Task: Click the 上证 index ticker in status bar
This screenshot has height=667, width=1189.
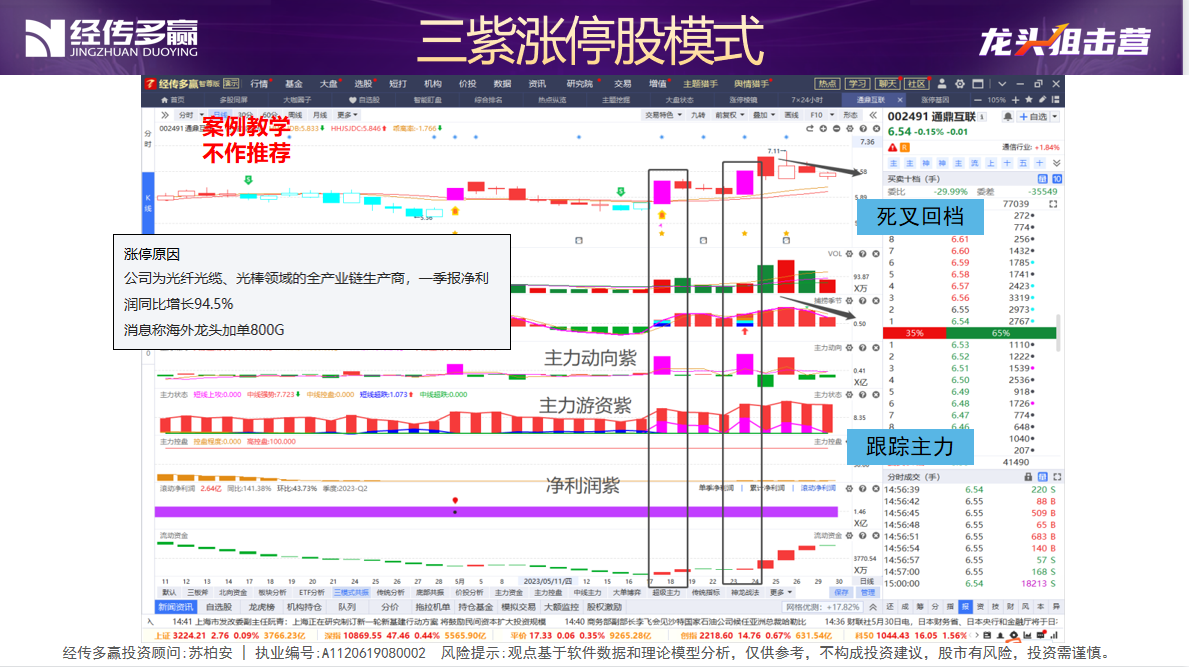Action: (229, 636)
